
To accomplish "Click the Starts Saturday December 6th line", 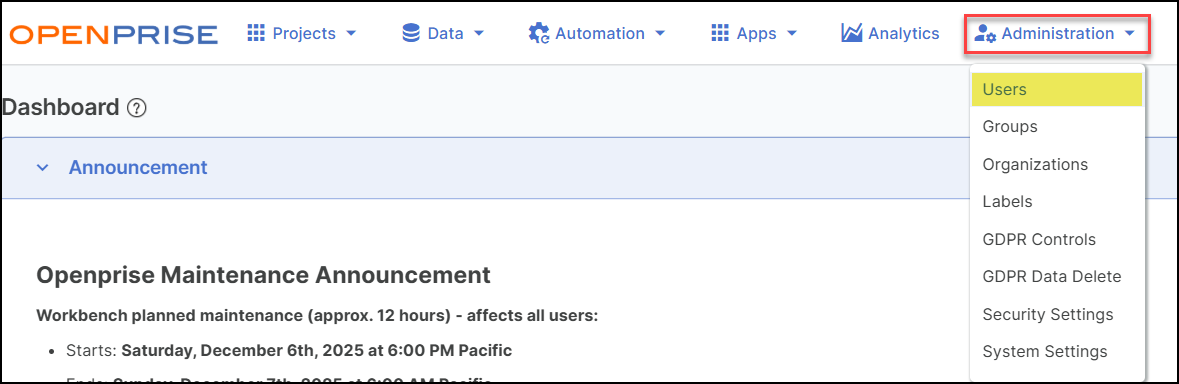I will click(290, 350).
